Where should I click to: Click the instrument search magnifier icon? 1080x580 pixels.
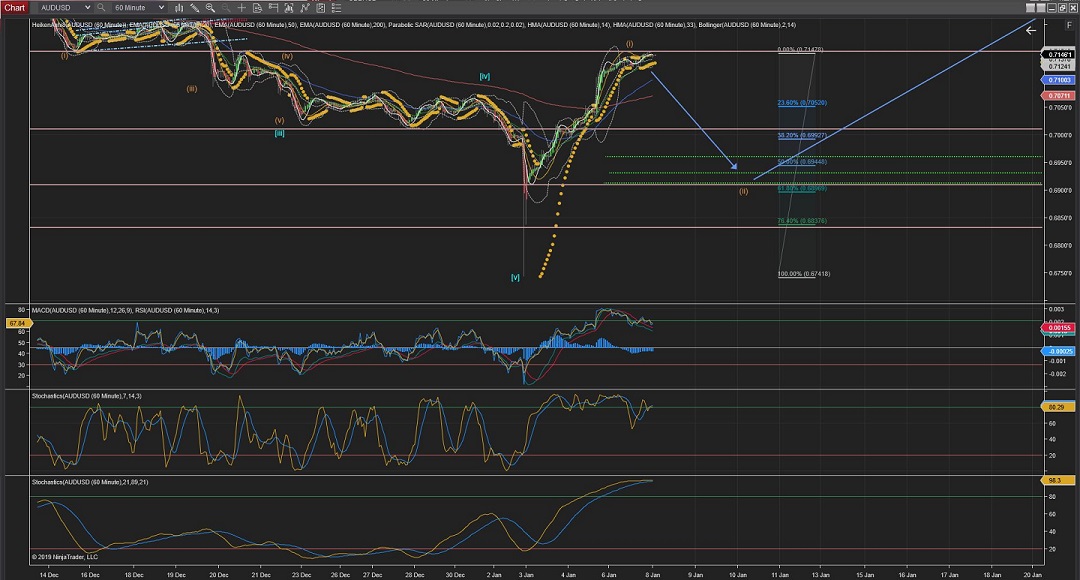(102, 8)
